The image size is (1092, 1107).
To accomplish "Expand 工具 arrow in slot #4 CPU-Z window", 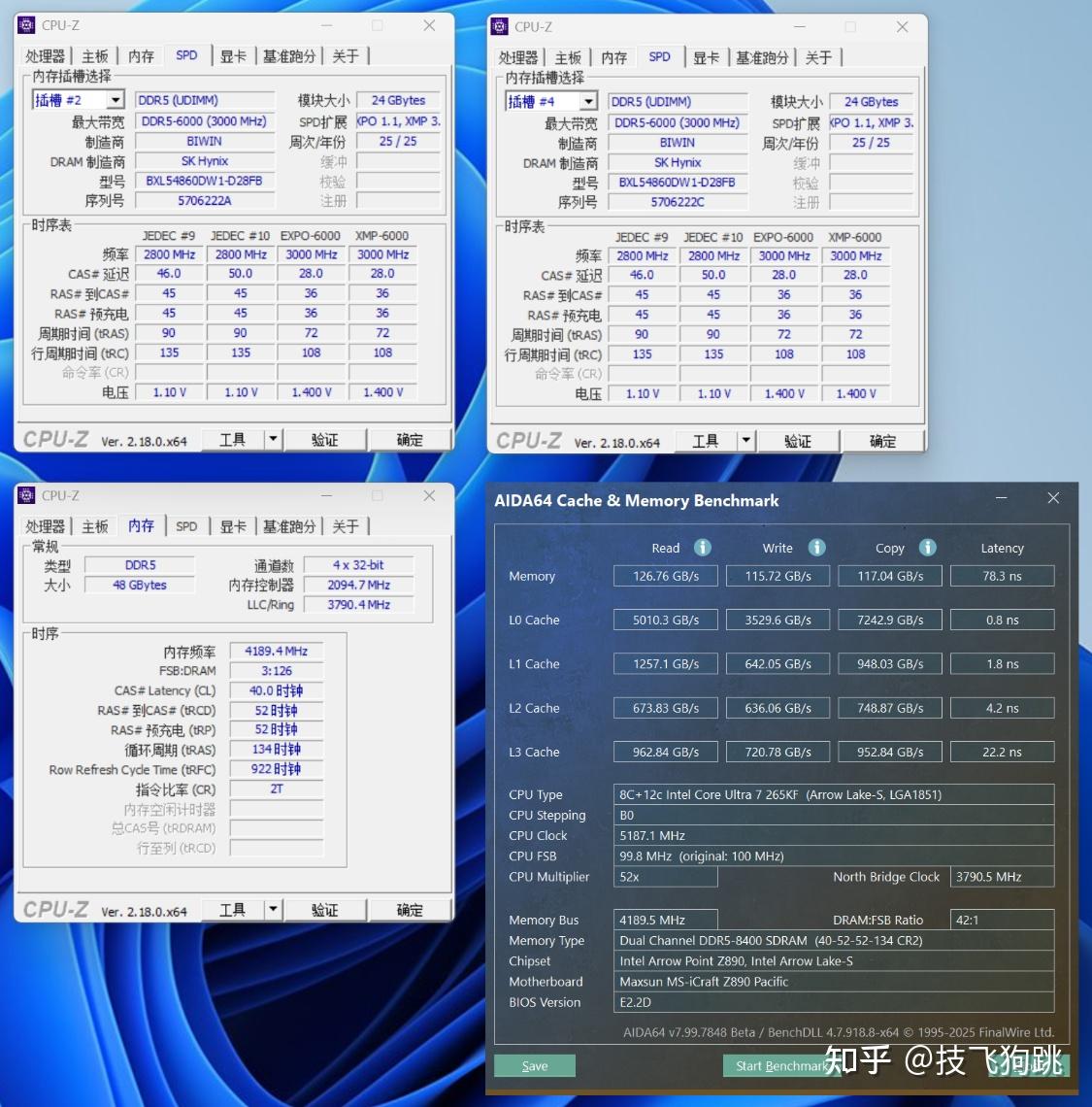I will pos(746,441).
